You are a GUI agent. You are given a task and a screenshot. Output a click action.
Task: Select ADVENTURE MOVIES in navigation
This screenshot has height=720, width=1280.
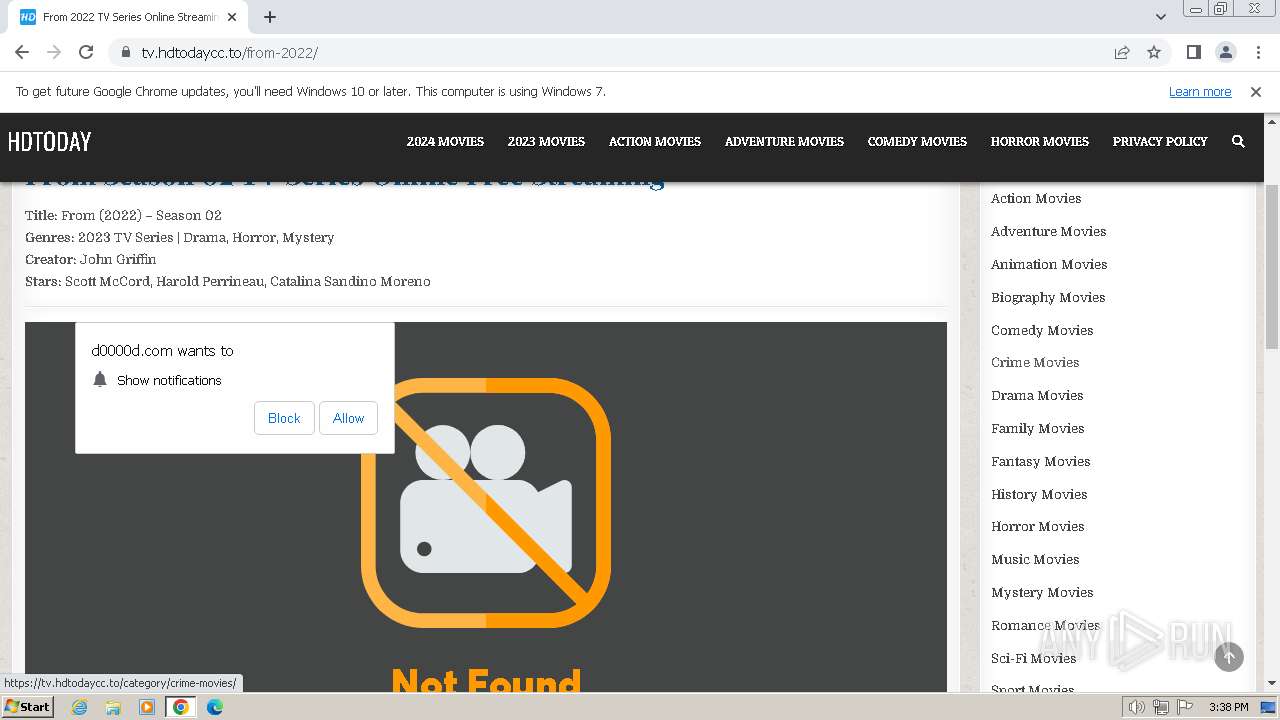pyautogui.click(x=784, y=142)
